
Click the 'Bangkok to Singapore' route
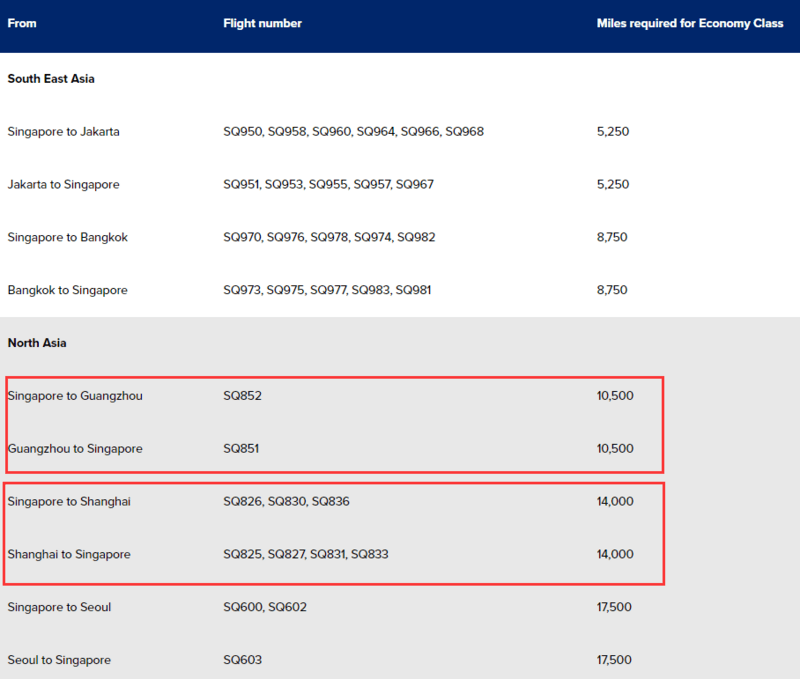pyautogui.click(x=67, y=290)
